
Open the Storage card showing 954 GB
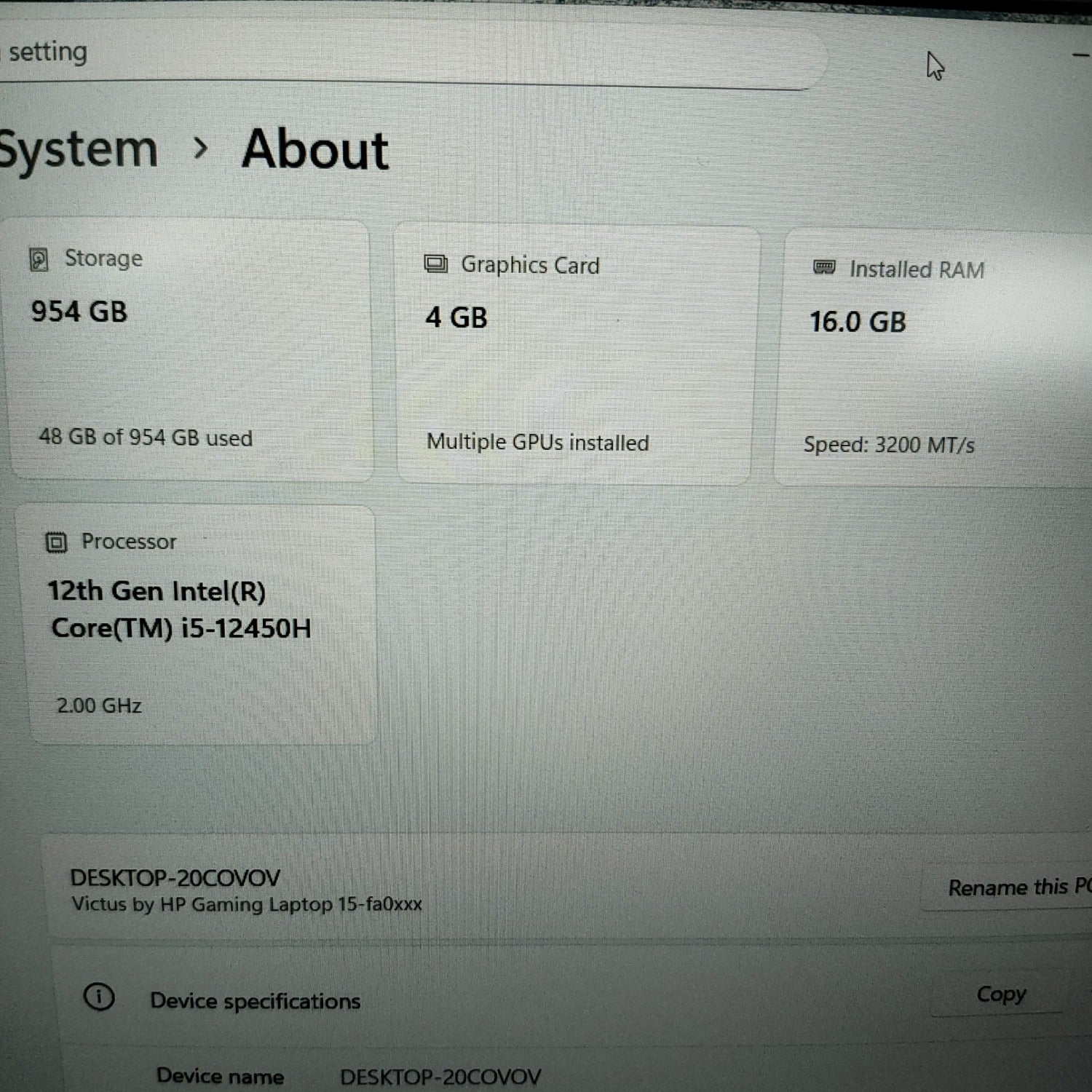(191, 349)
